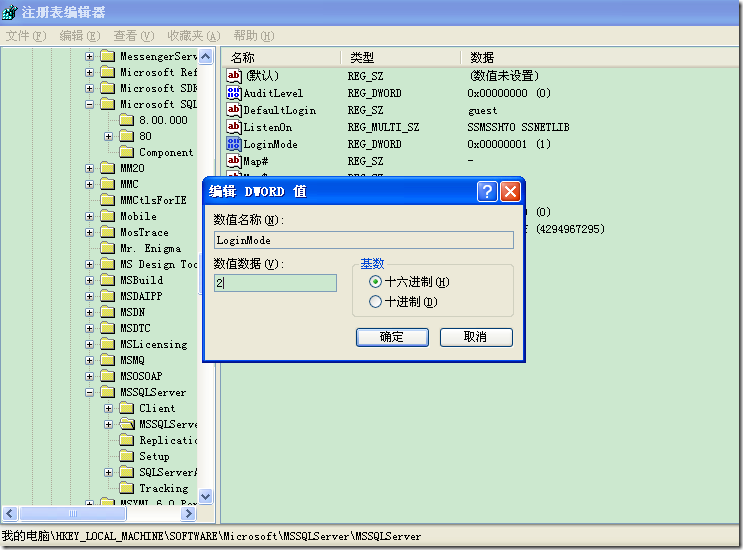Click tree pane scroll up arrow

[x=206, y=57]
